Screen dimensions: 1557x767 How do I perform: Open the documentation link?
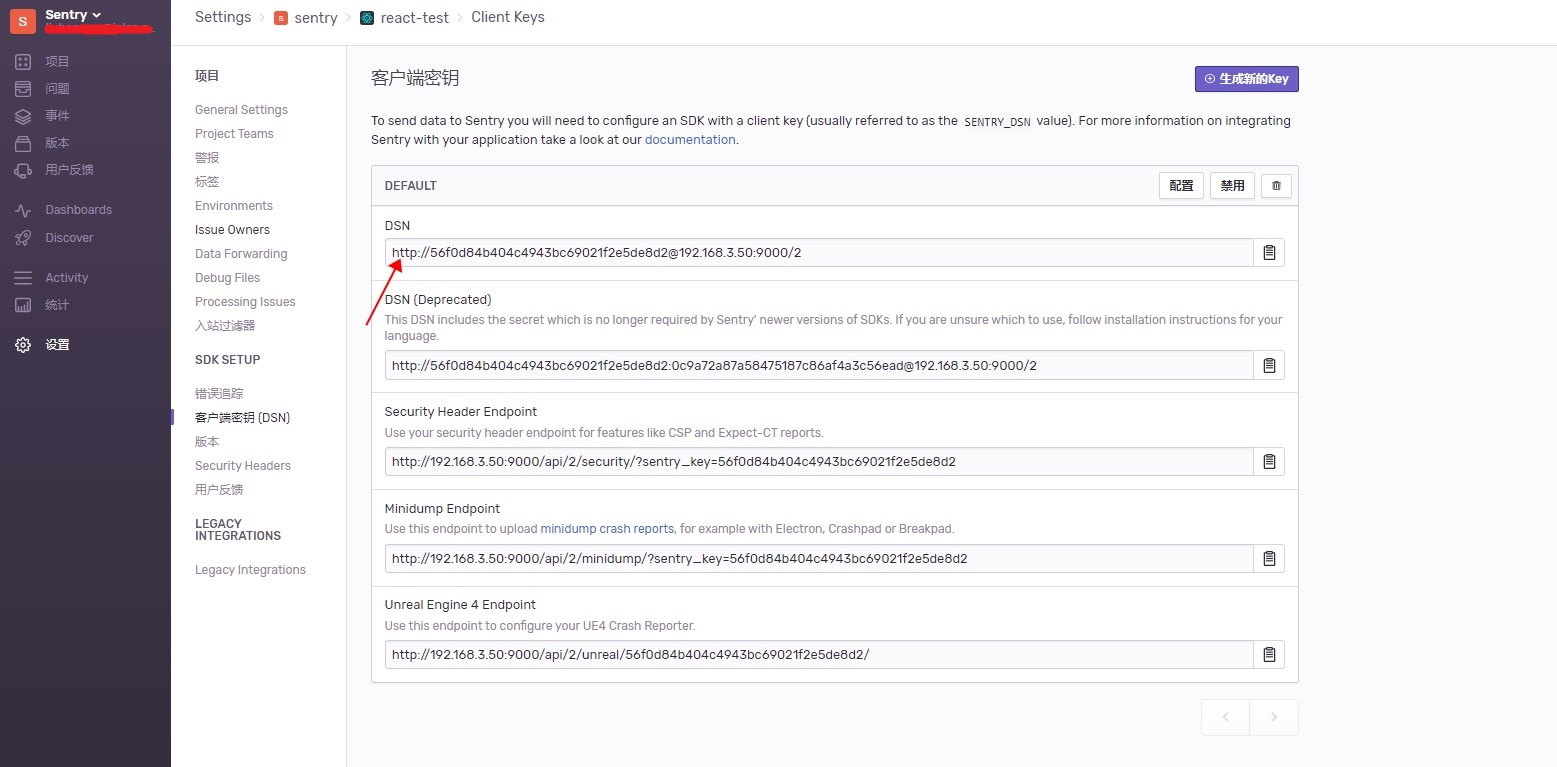tap(690, 140)
